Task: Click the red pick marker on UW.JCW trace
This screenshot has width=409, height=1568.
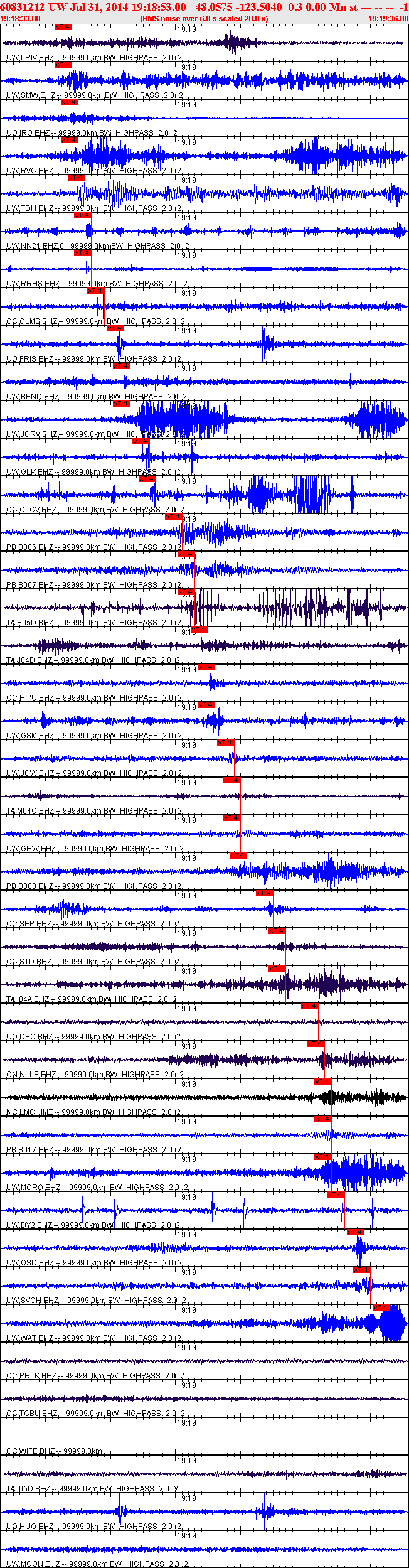Action: (226, 743)
